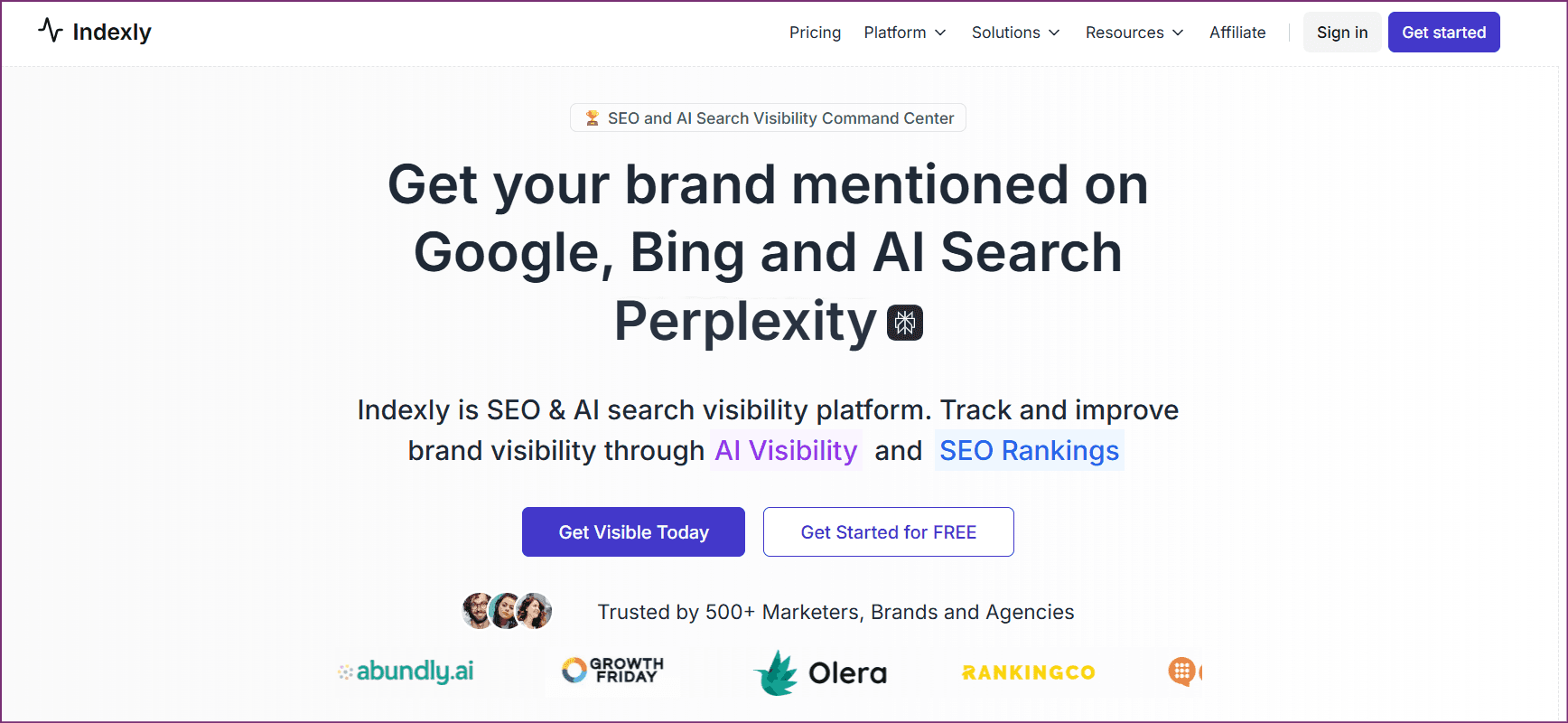1568x723 pixels.
Task: Expand the Resources dropdown
Action: click(1134, 33)
